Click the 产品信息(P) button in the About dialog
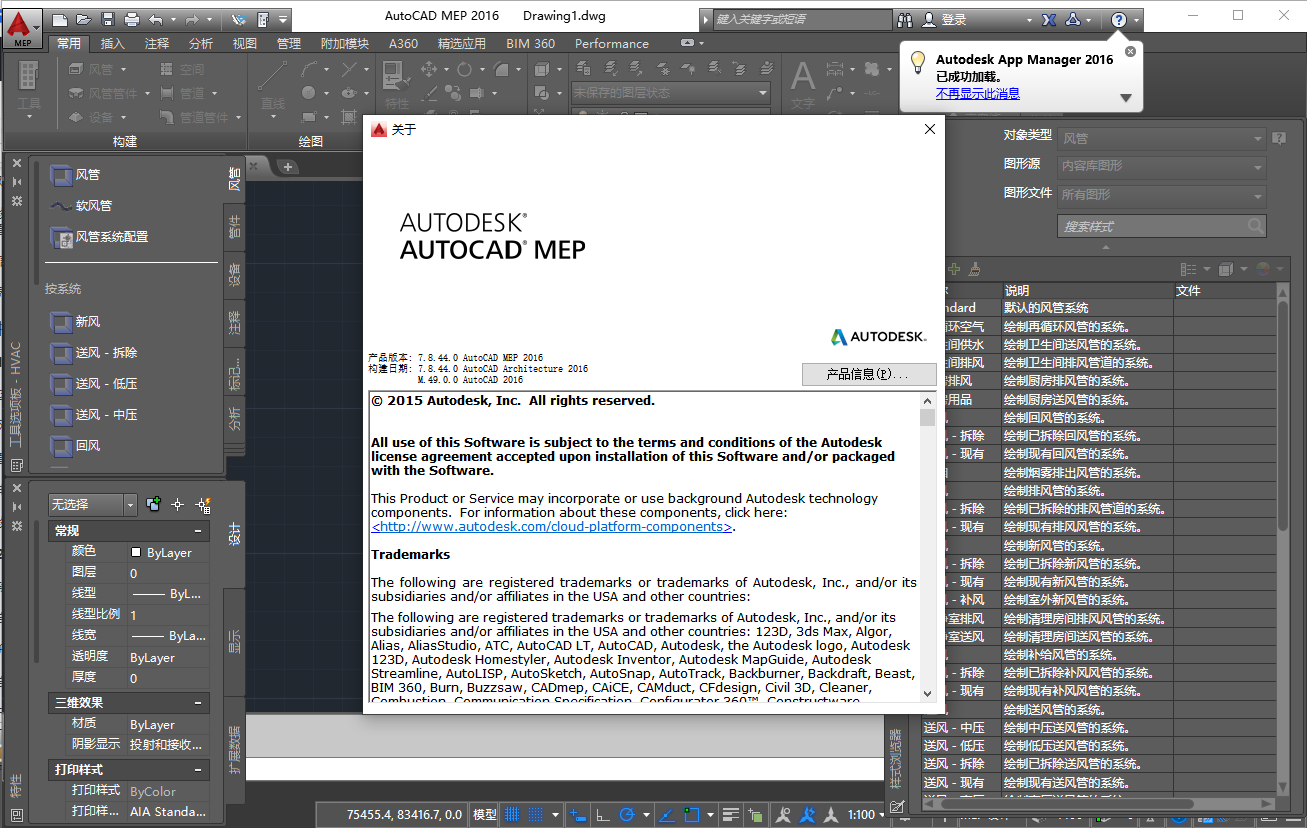Screen dimensions: 1307x828 [868, 373]
